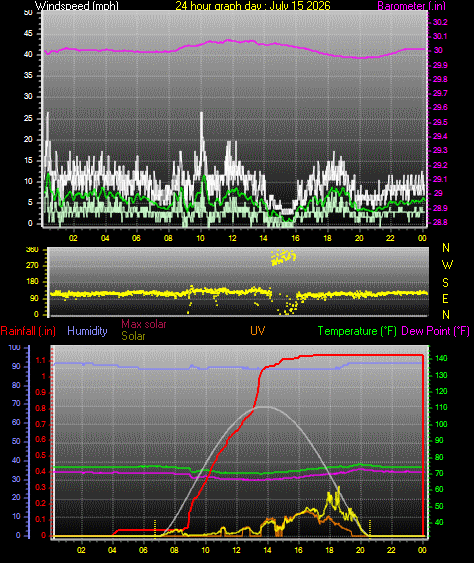The image size is (474, 563).
Task: Click the '0.5' rainfall scale value
Action: (41, 456)
